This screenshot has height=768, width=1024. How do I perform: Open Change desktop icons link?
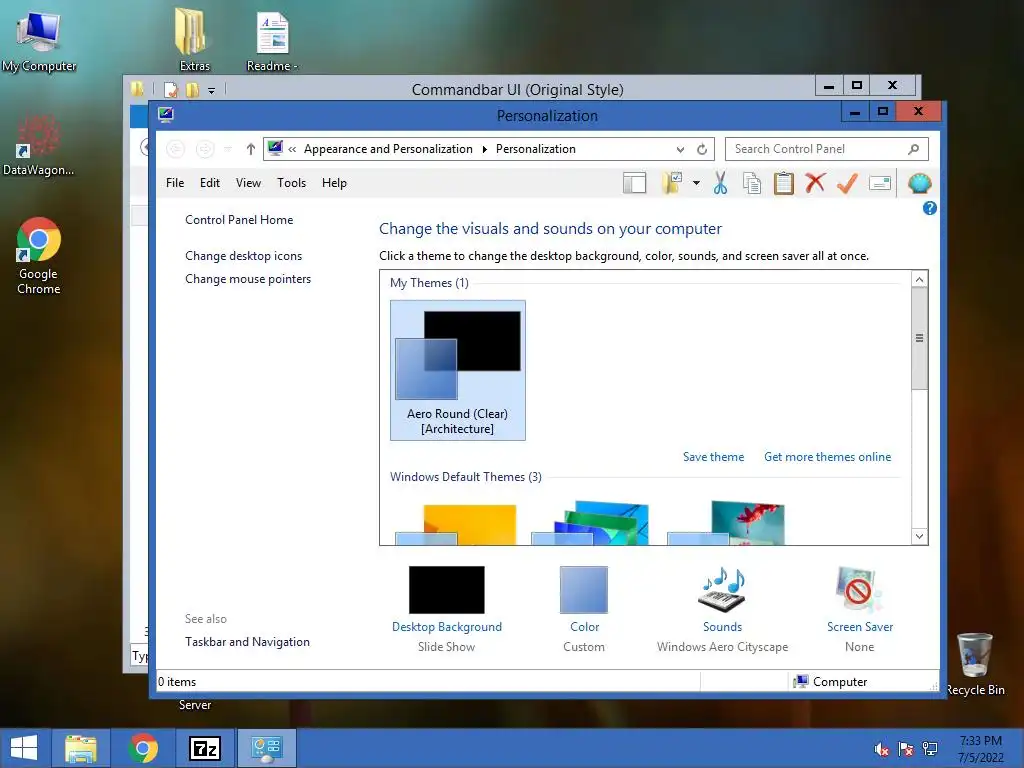(x=244, y=256)
